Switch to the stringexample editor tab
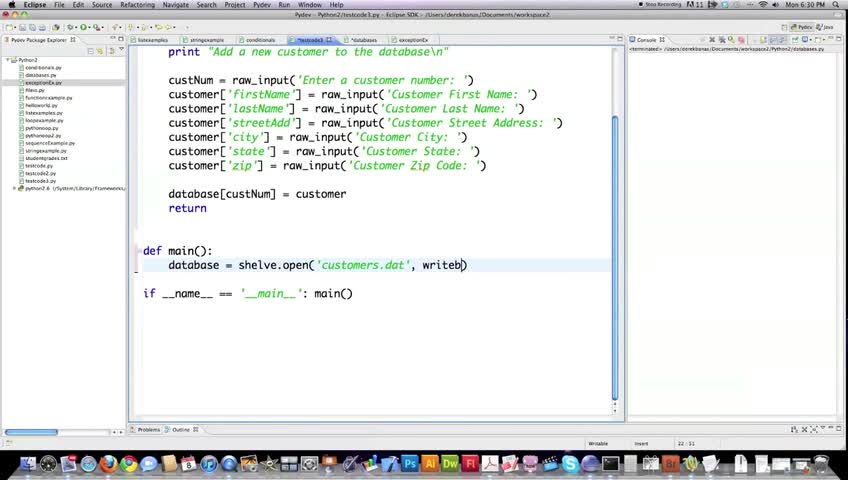Viewport: 848px width, 480px height. coord(207,40)
